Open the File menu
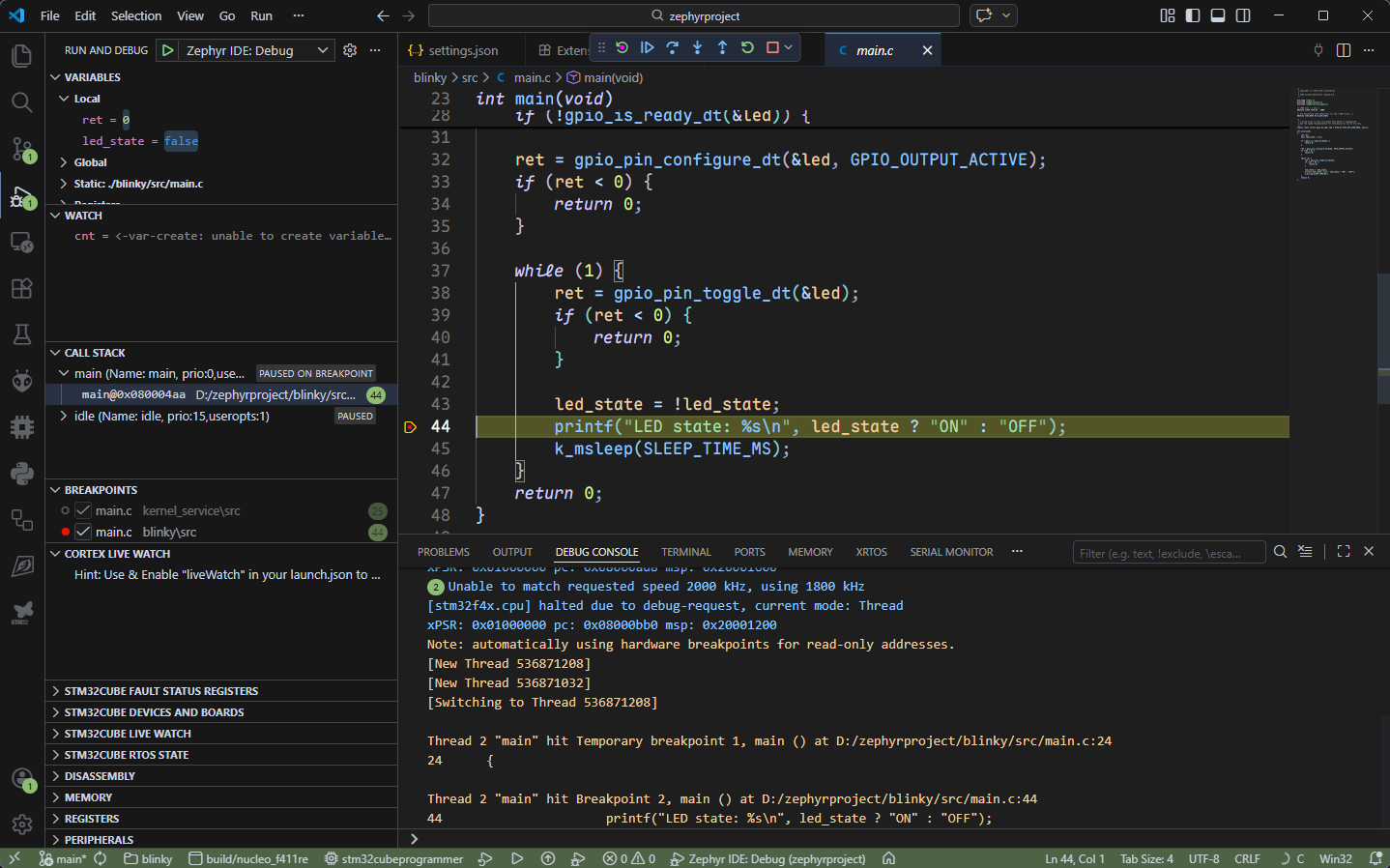The width and height of the screenshot is (1390, 868). click(x=50, y=15)
